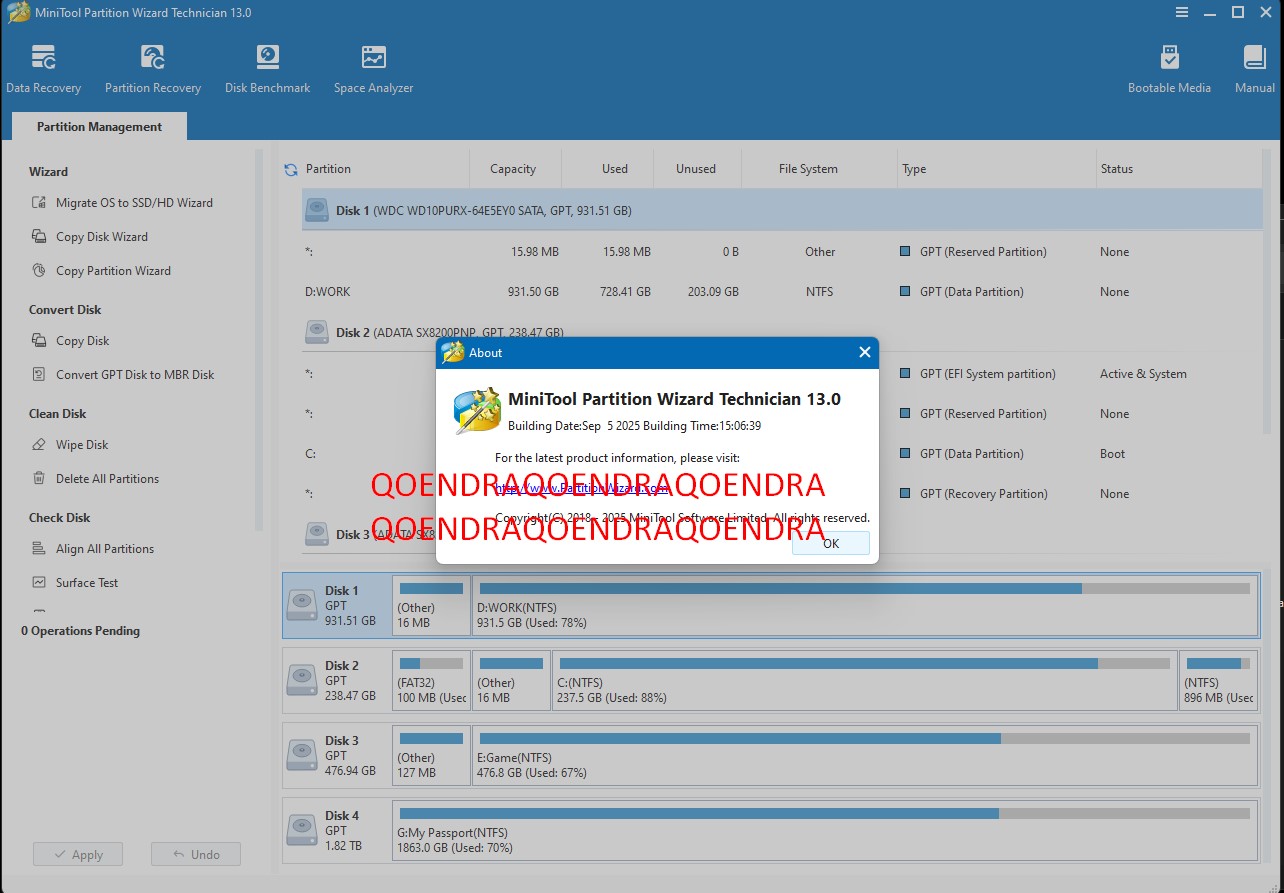Screen dimensions: 1284x893
Task: Start the Space Analyzer
Action: click(372, 66)
